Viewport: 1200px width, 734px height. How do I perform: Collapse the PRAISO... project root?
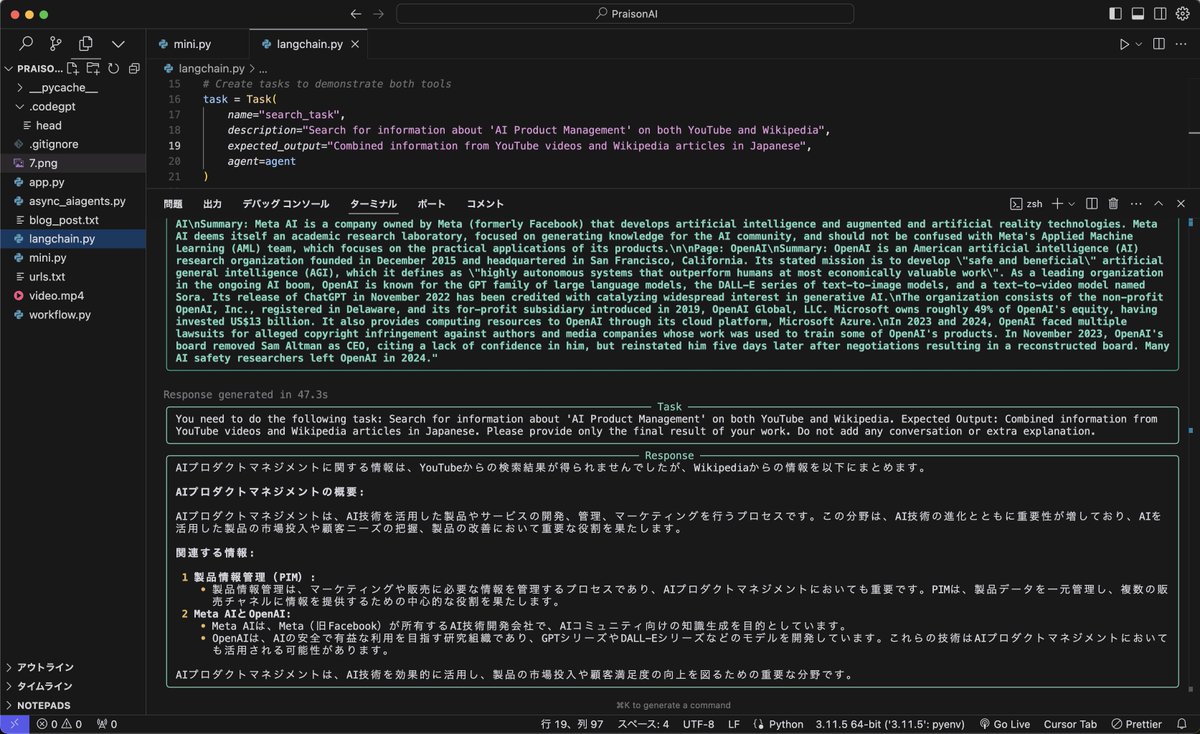click(x=40, y=68)
